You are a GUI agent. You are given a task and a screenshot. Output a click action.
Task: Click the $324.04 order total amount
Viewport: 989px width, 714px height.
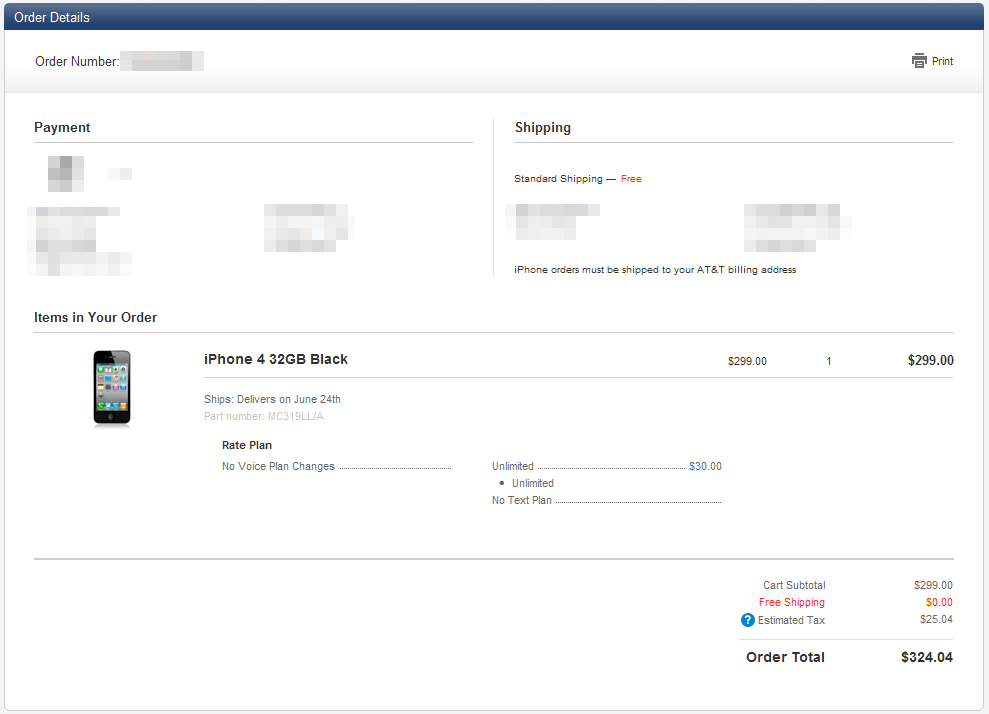coord(927,657)
